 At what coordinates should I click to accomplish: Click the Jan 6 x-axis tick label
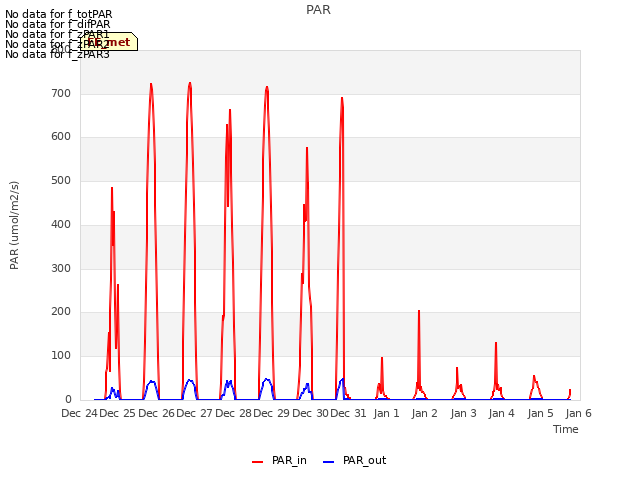(578, 413)
